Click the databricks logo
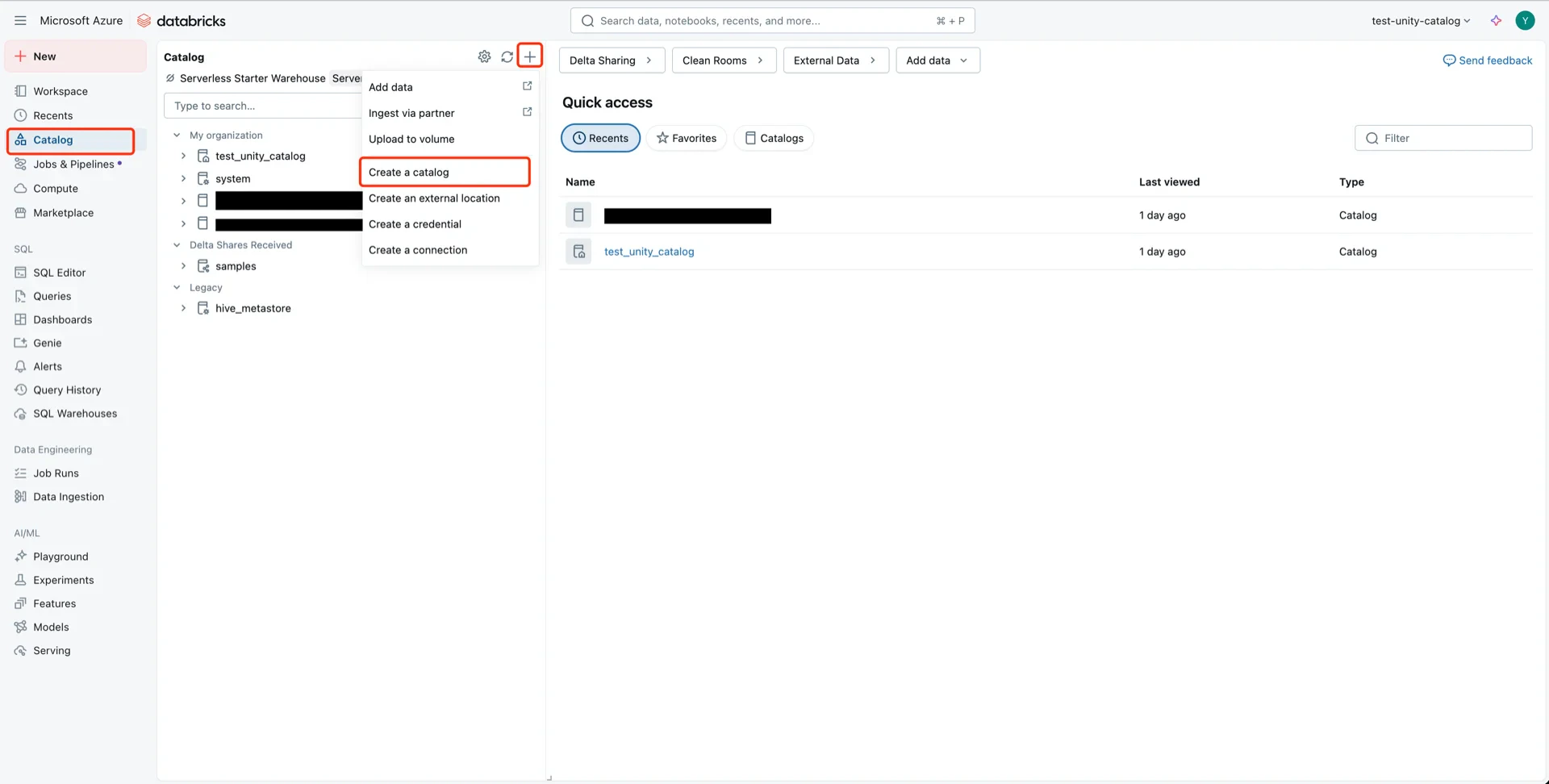The image size is (1549, 784). [x=182, y=21]
